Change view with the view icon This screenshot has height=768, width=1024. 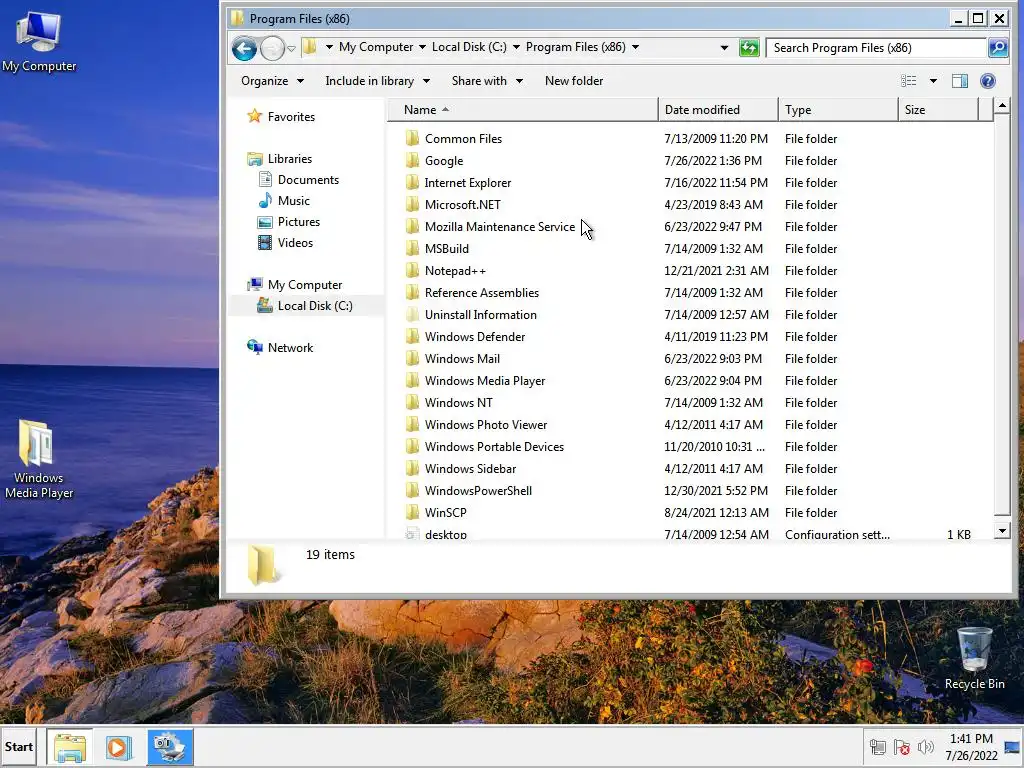tap(908, 81)
